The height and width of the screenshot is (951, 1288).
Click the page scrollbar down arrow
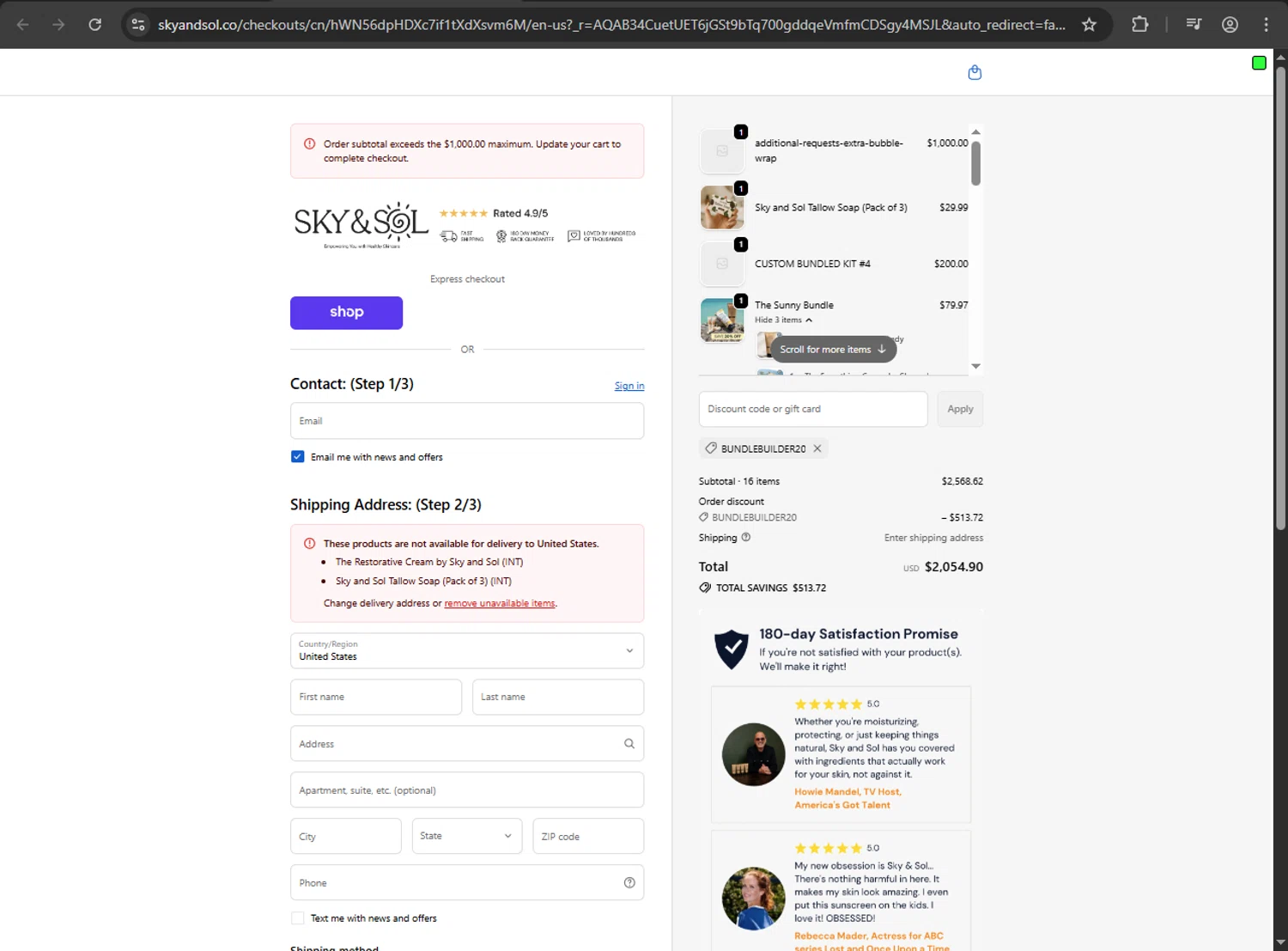coord(1280,942)
